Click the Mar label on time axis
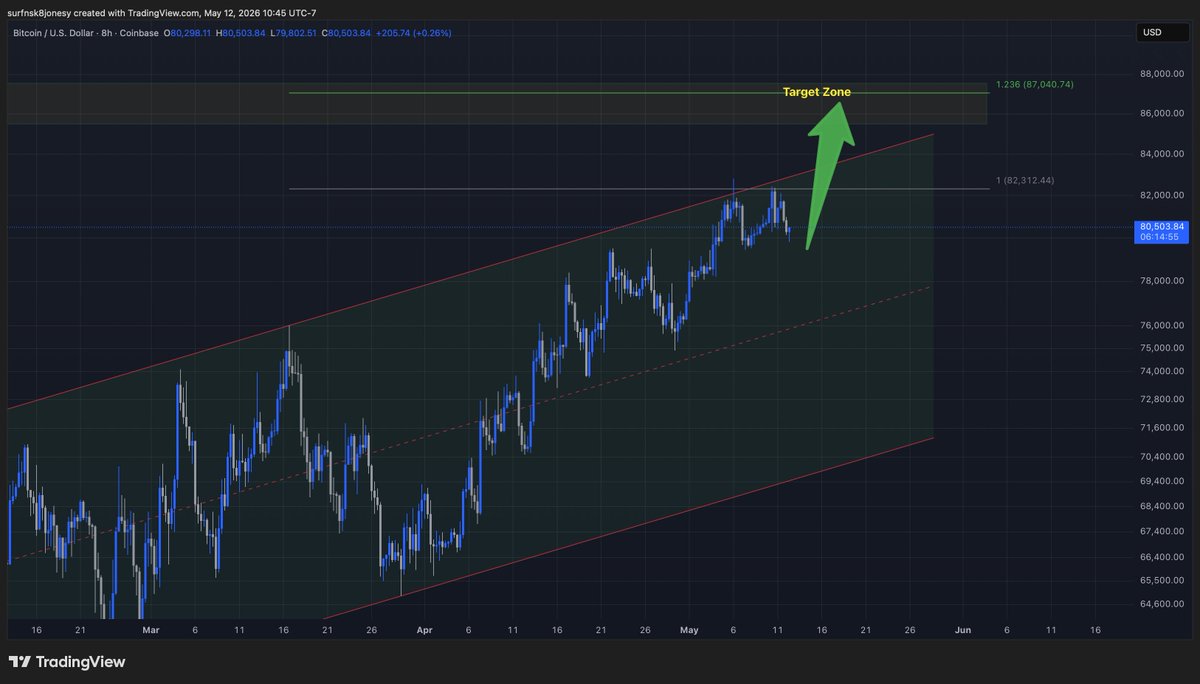The image size is (1200, 684). pyautogui.click(x=151, y=630)
